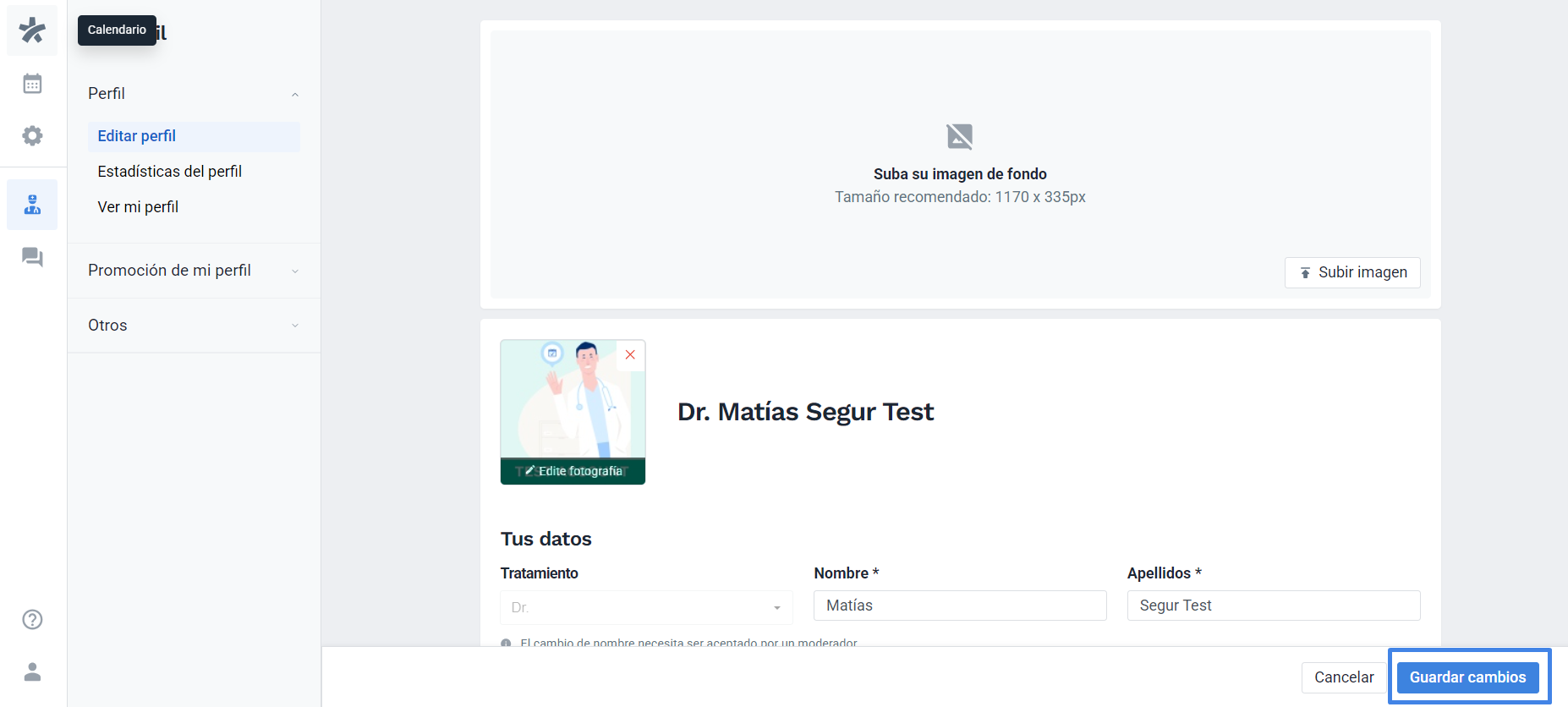The height and width of the screenshot is (707, 1568).
Task: Click the Doctoralia logo icon
Action: click(x=32, y=30)
